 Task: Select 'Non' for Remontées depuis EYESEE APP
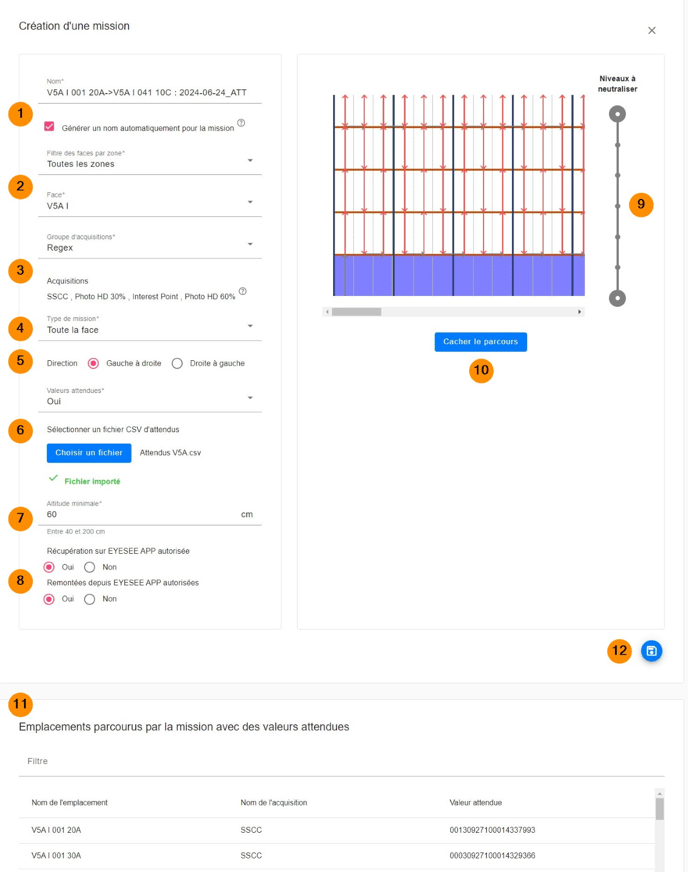tap(90, 599)
